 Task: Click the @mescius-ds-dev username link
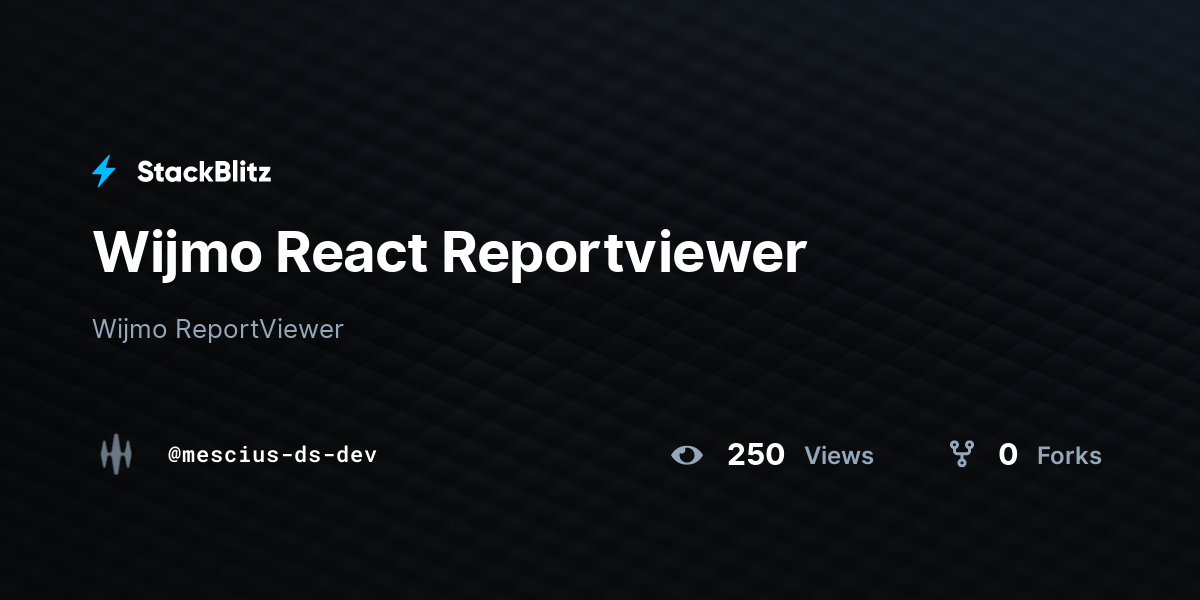pos(272,455)
